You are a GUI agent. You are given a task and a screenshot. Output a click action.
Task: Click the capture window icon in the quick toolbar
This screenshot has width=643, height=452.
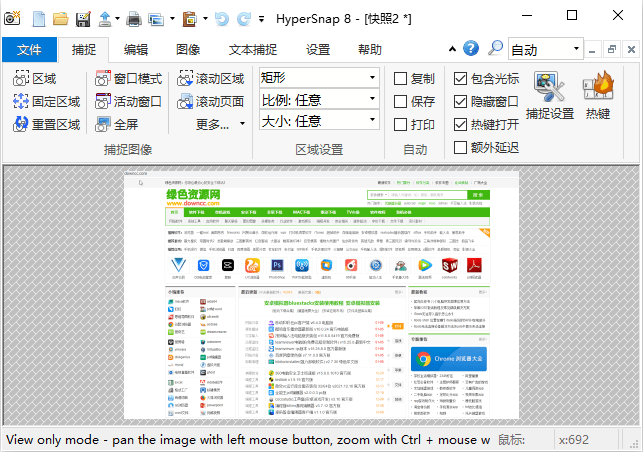pos(156,19)
